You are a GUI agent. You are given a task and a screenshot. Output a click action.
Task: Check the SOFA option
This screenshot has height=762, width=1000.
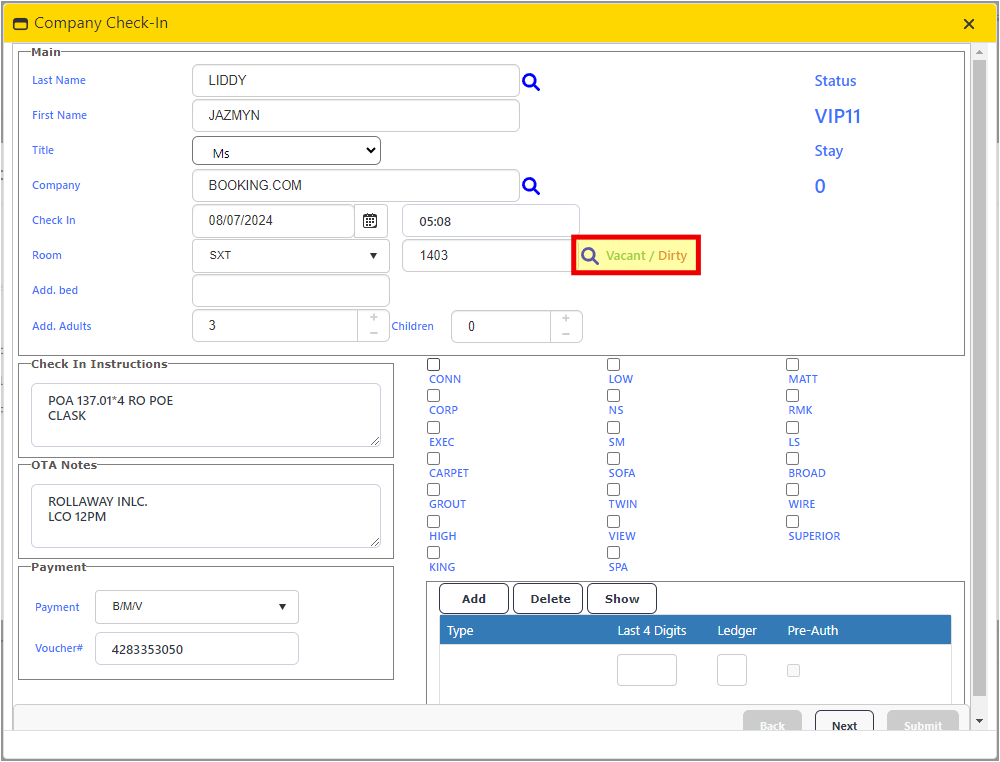point(614,458)
